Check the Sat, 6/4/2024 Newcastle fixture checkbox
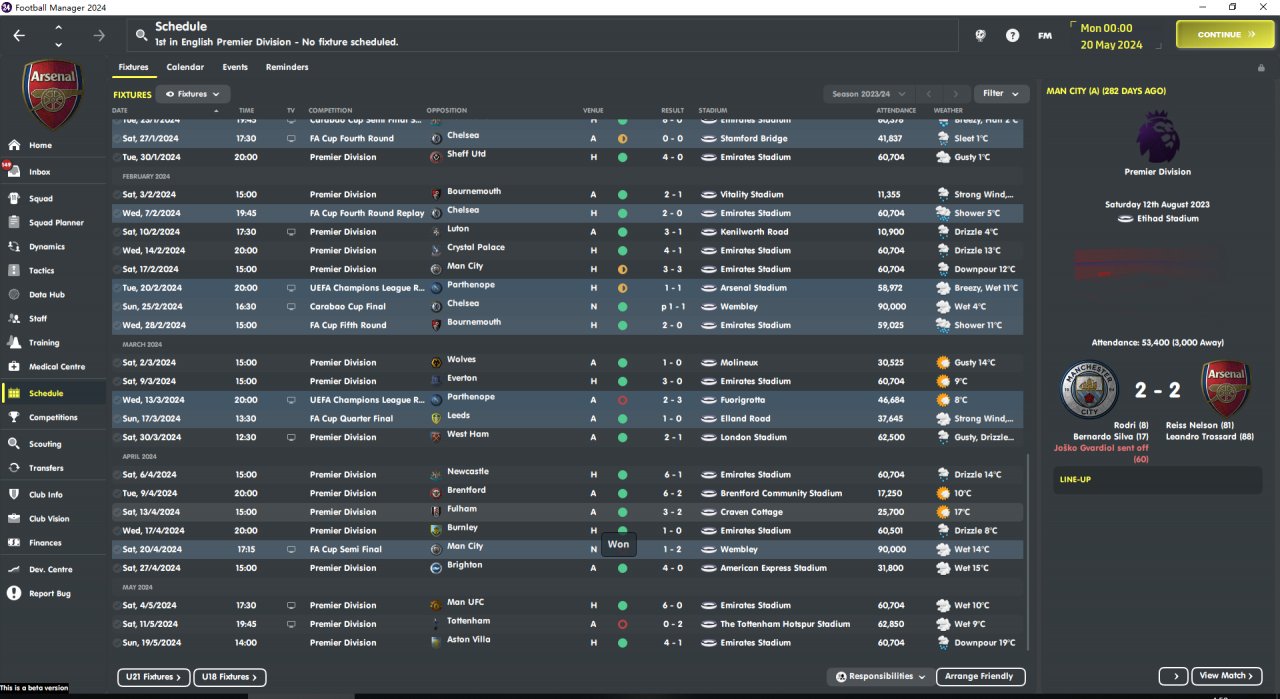This screenshot has width=1280, height=699. [x=117, y=475]
